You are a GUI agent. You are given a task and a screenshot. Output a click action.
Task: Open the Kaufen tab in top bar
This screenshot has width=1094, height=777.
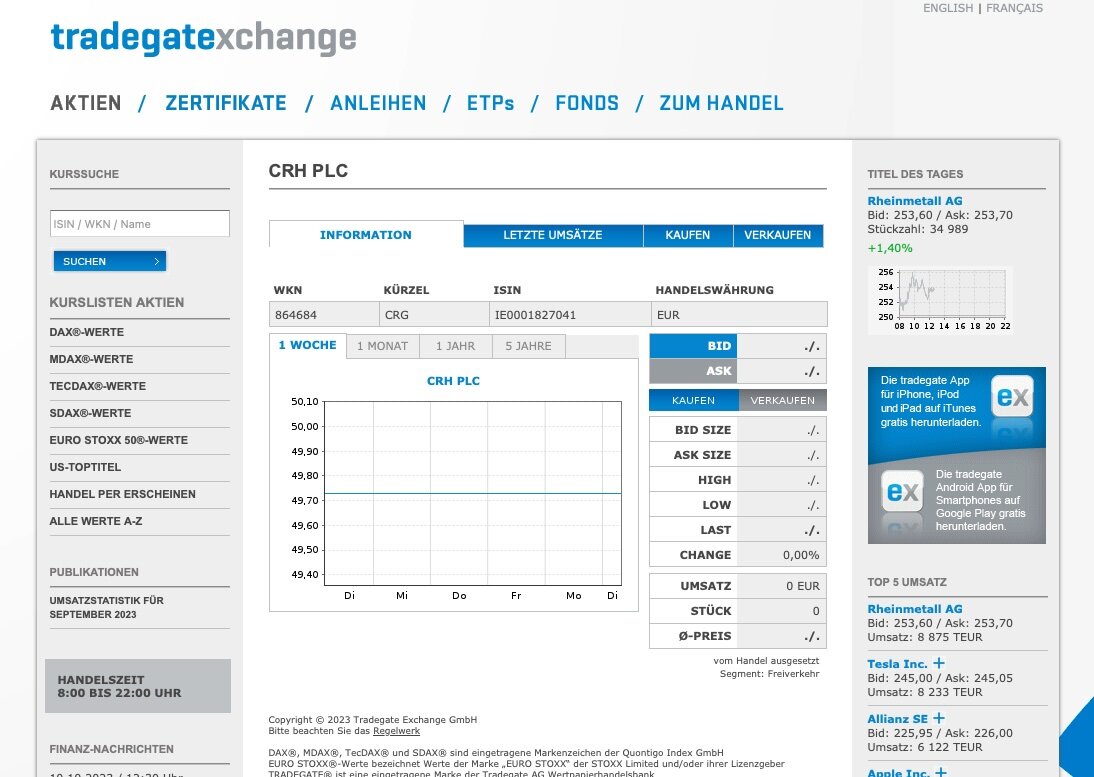[x=687, y=236]
